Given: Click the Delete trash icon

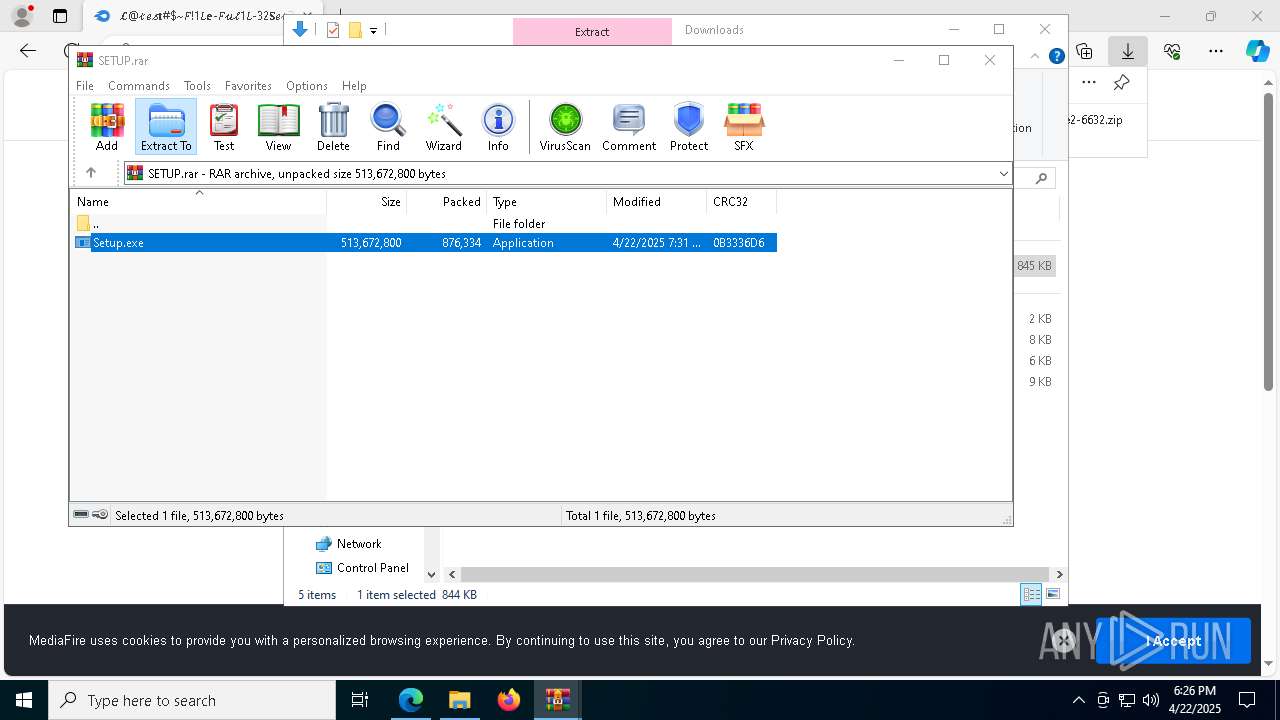Looking at the screenshot, I should [x=333, y=127].
